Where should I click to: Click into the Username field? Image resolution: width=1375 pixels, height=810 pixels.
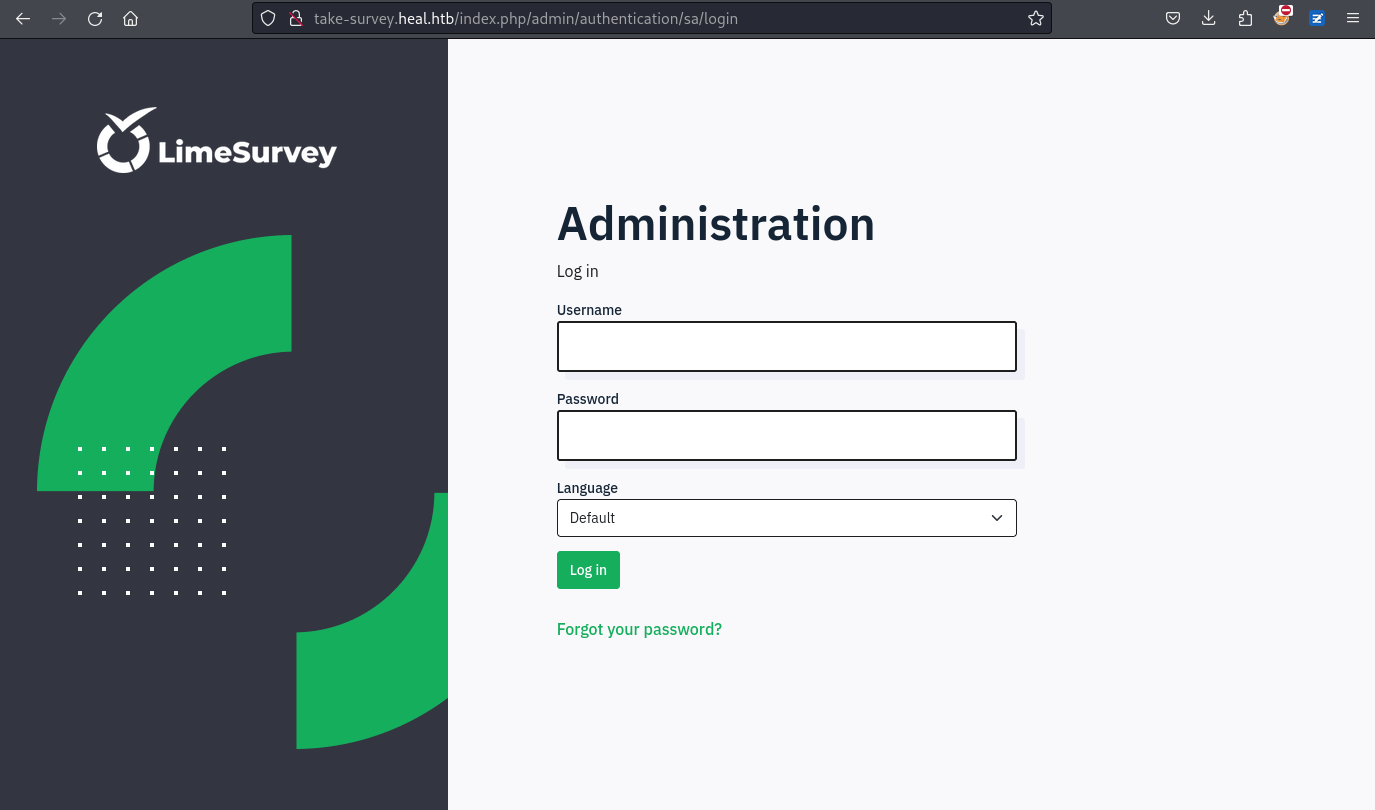pyautogui.click(x=786, y=346)
